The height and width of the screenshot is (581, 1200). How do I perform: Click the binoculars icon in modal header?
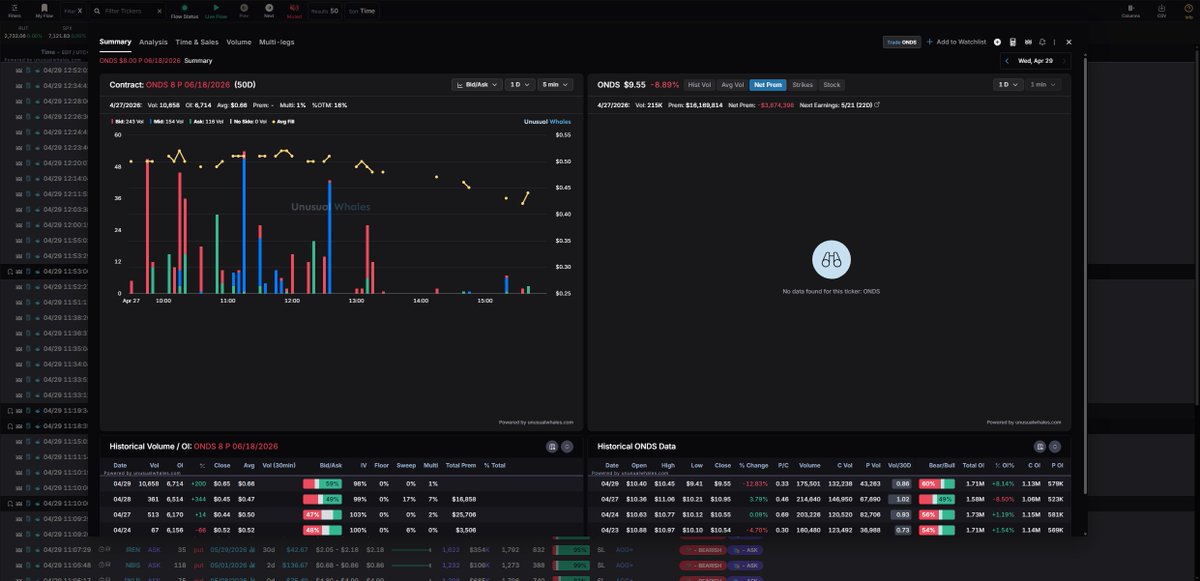1028,42
